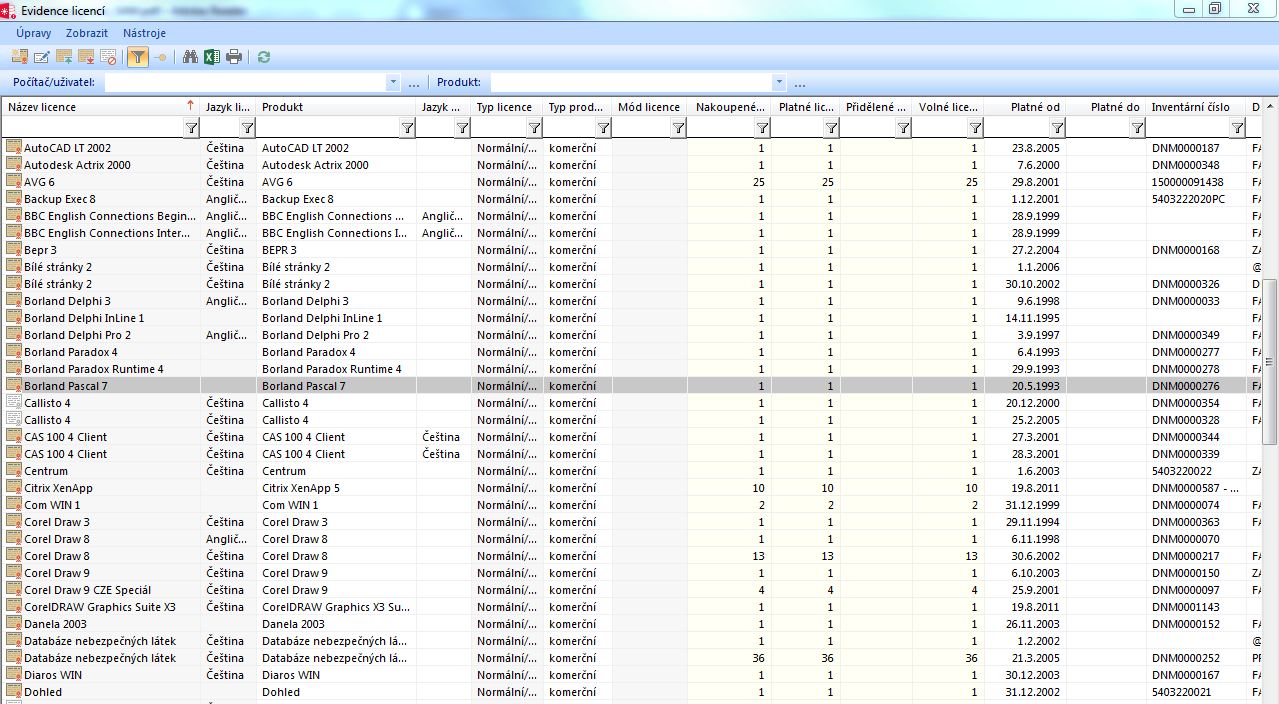Select the AVG 6 license name
This screenshot has width=1279, height=704.
tap(39, 182)
